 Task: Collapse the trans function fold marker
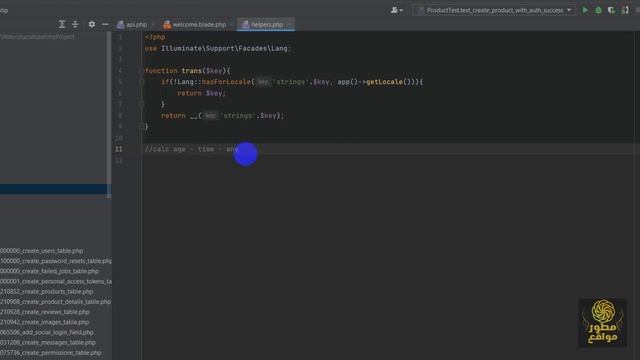tap(141, 71)
